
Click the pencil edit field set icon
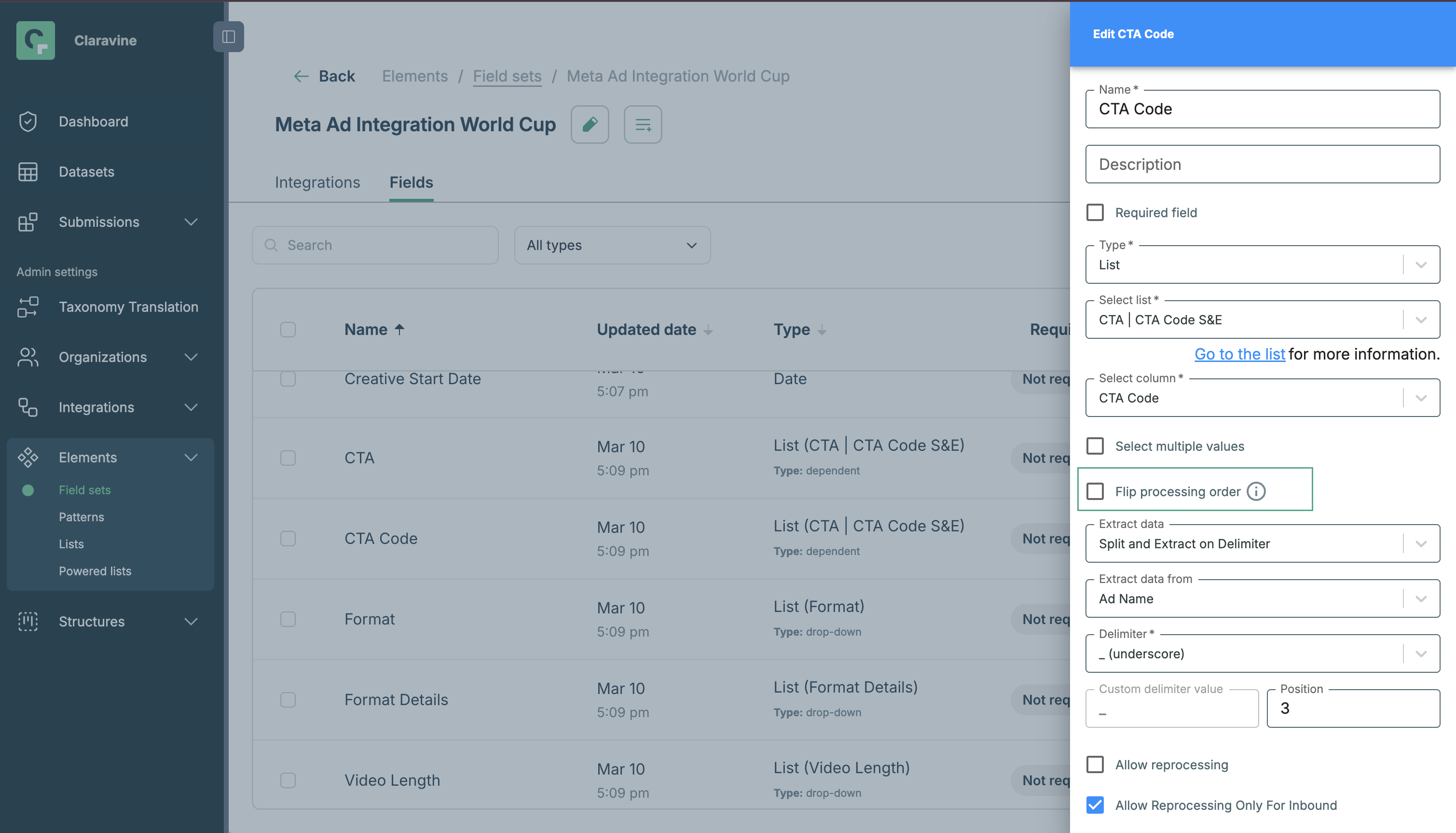[x=590, y=124]
